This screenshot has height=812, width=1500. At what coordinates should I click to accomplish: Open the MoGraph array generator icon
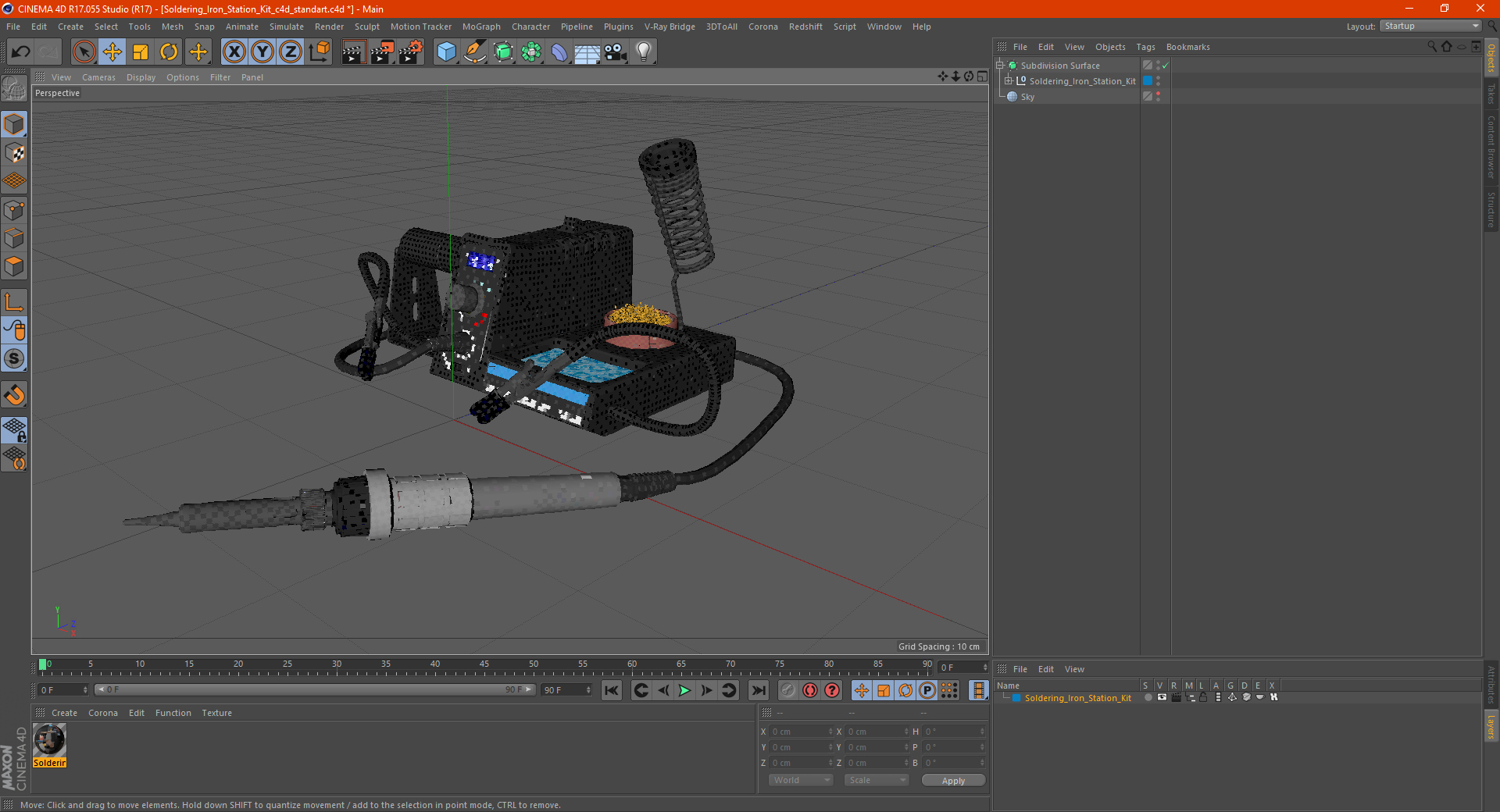[531, 52]
